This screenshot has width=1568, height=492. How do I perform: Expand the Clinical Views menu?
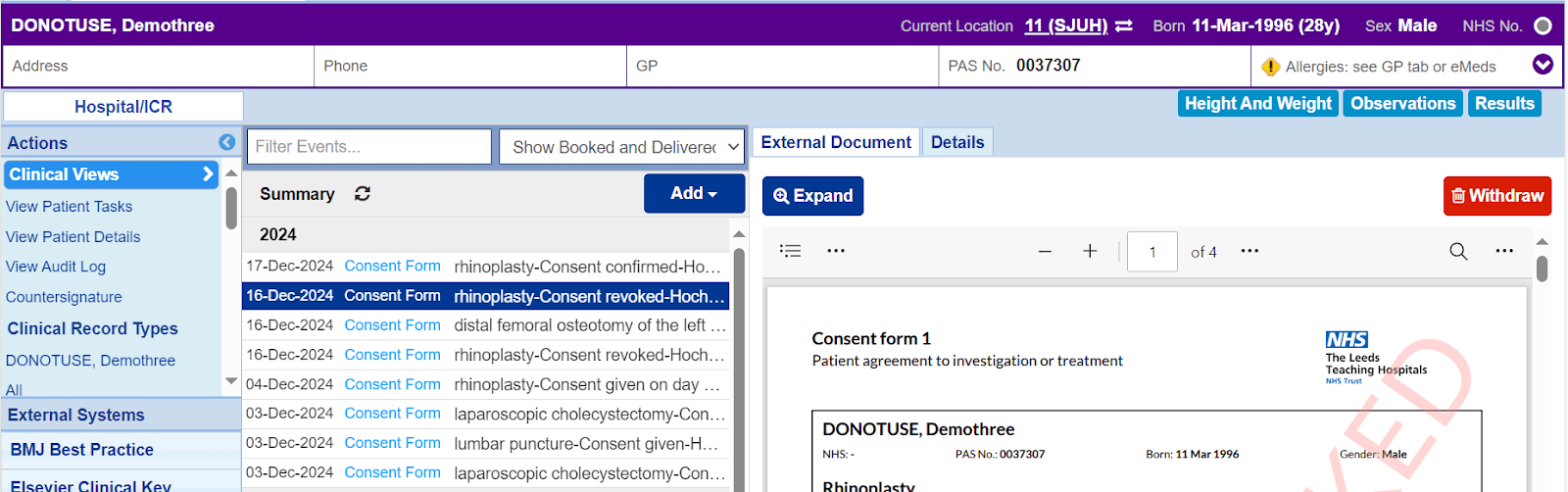coord(111,174)
